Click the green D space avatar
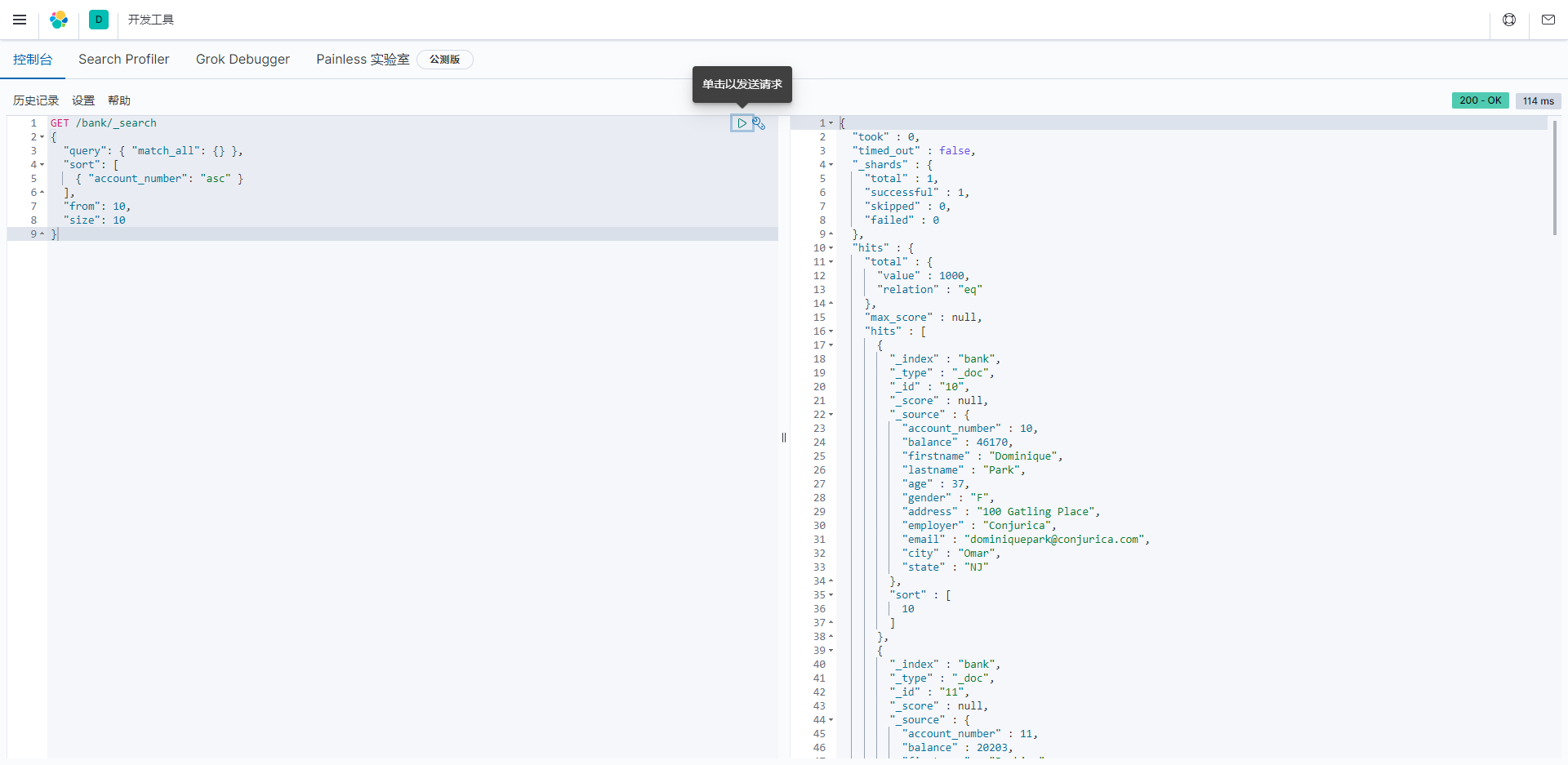The height and width of the screenshot is (765, 1568). [x=99, y=20]
